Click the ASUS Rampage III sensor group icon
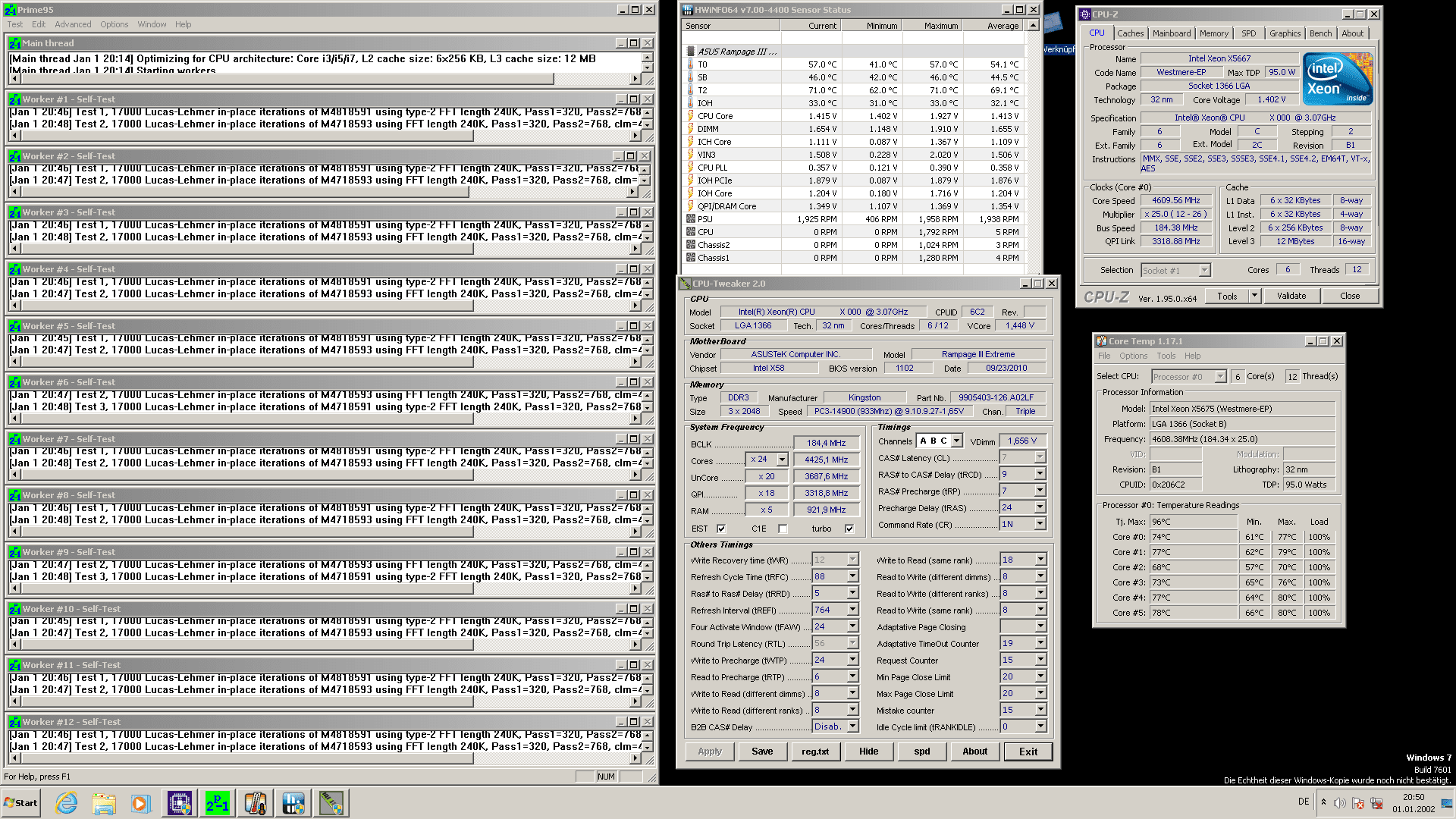 (690, 52)
